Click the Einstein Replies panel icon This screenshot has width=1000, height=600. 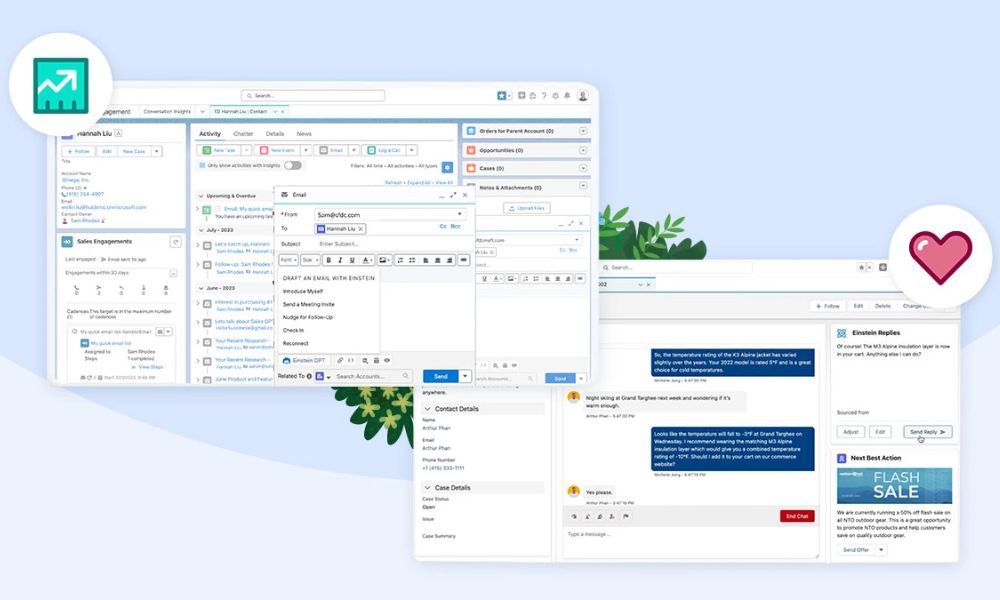[841, 333]
